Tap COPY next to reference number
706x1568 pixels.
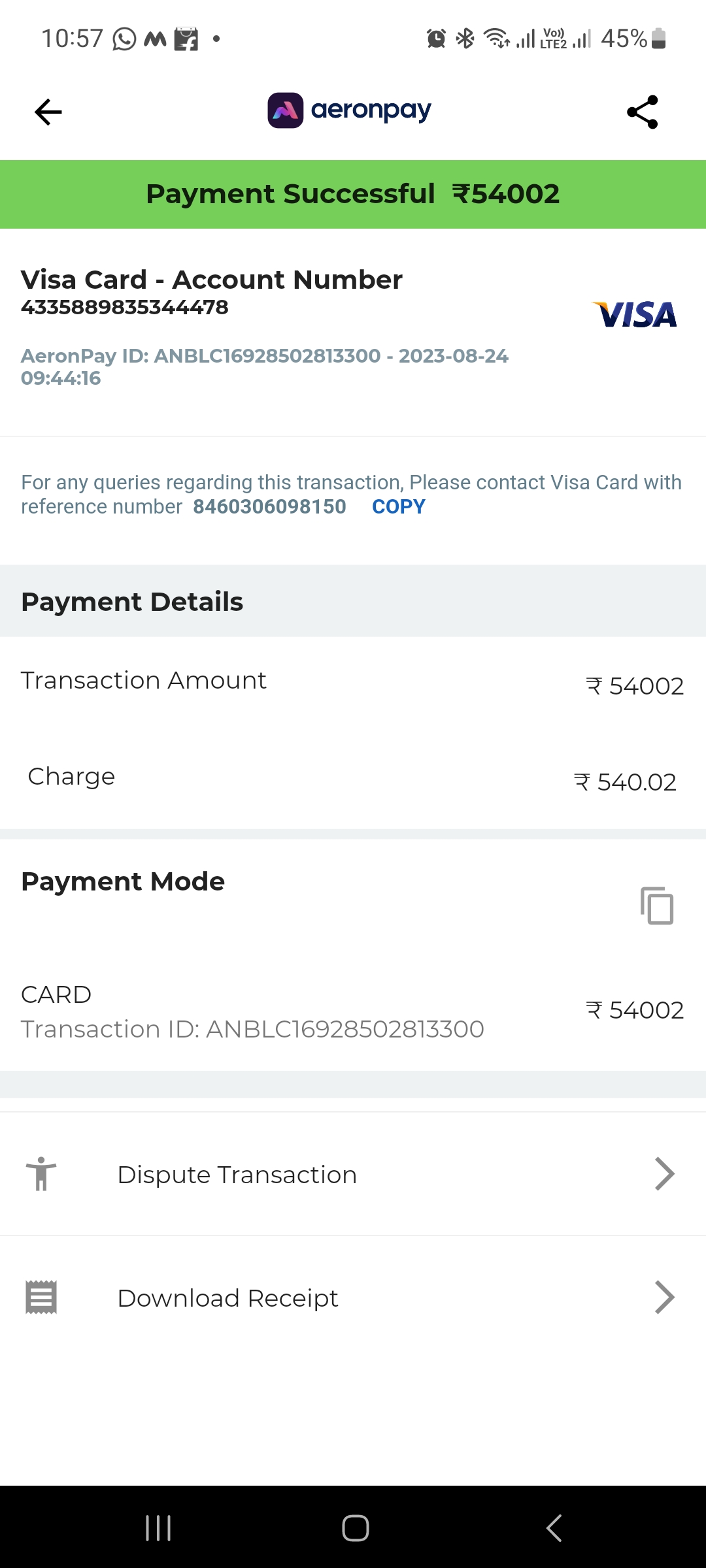tap(398, 507)
